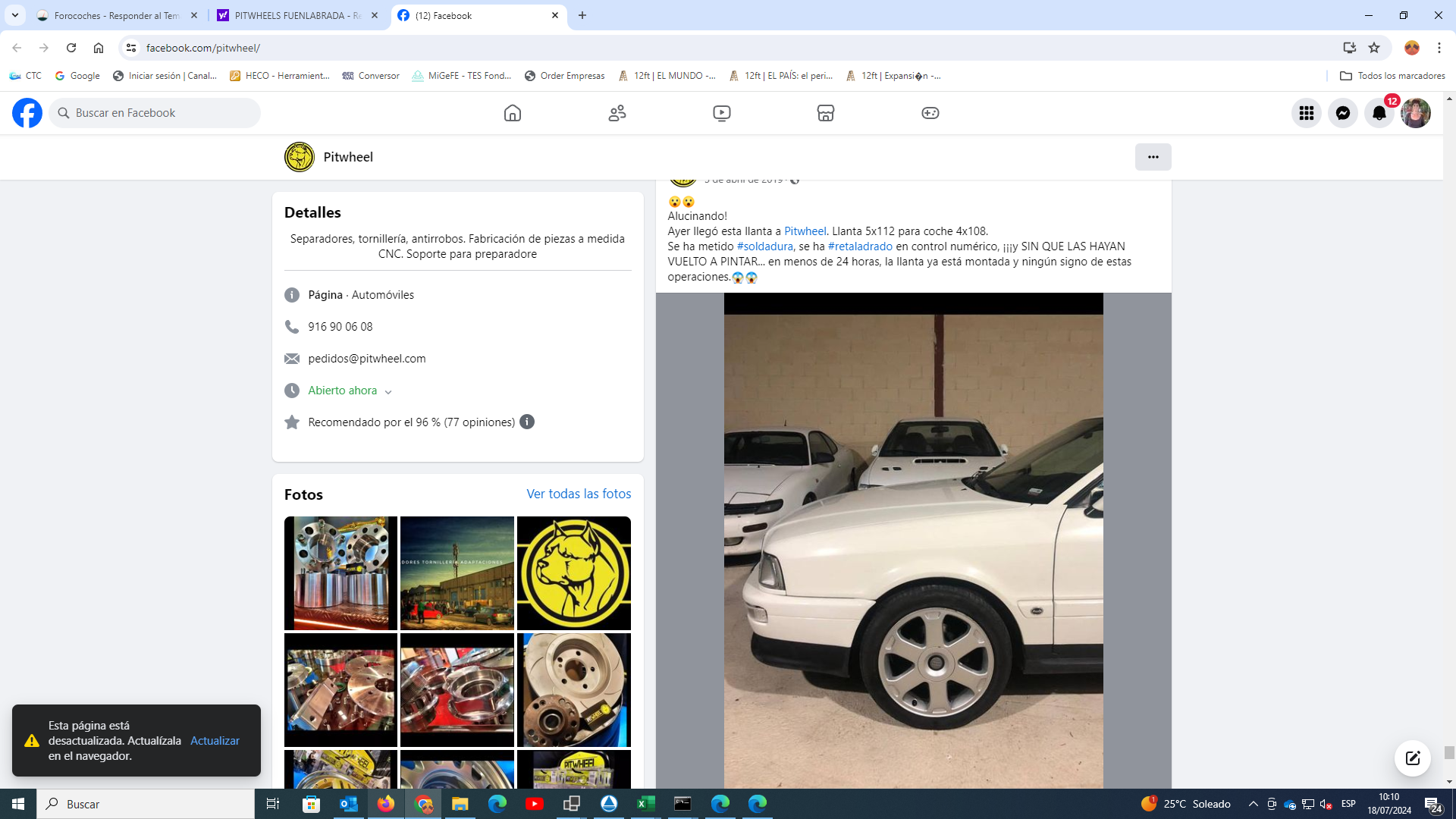
Task: Open the Marketplace icon
Action: coord(826,113)
